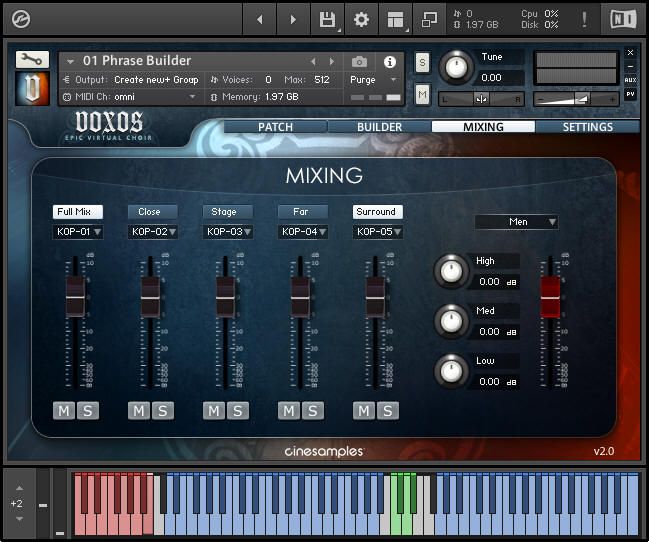This screenshot has height=542, width=649.
Task: Open instrument edit mode with the wrench icon
Action: (x=32, y=60)
